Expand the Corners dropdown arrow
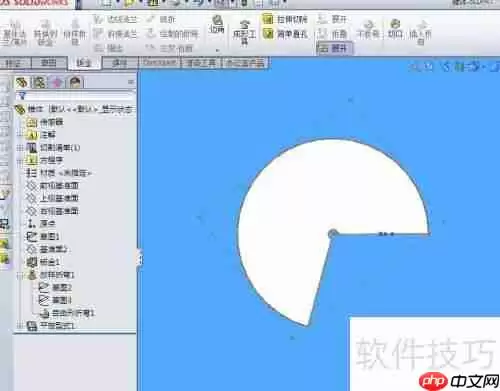 (x=217, y=50)
